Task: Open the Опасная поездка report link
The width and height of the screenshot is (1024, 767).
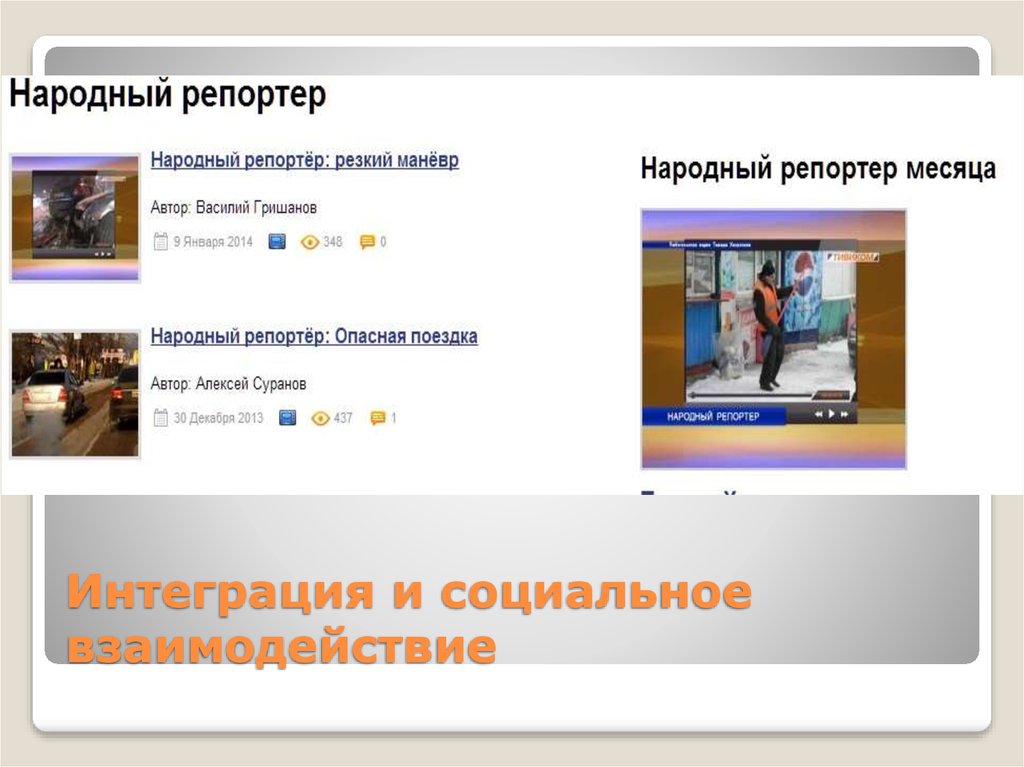Action: click(x=314, y=337)
